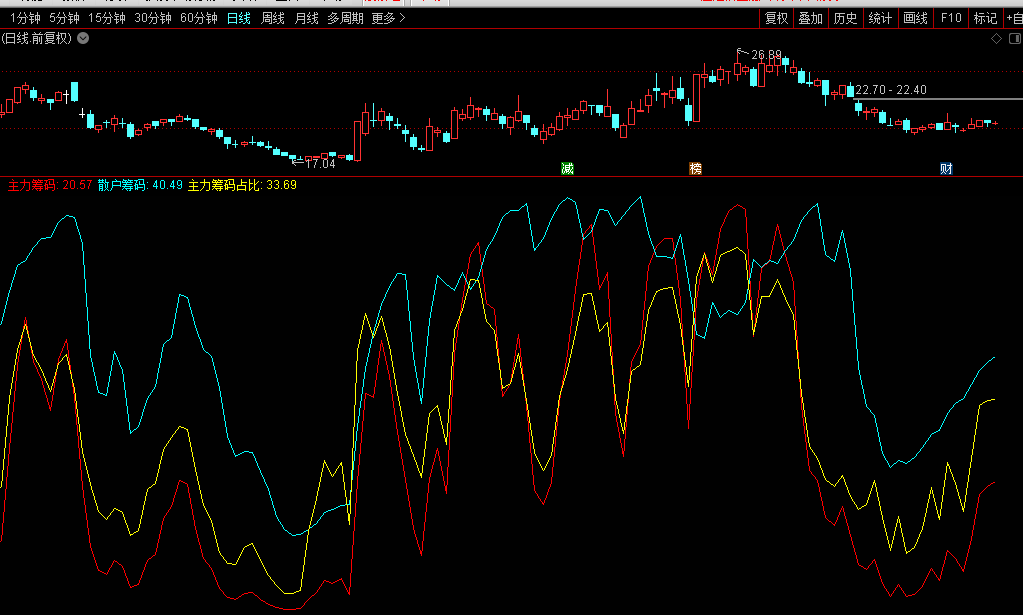Click the diamond icon at chart top-right
The height and width of the screenshot is (615, 1023).
pos(996,39)
